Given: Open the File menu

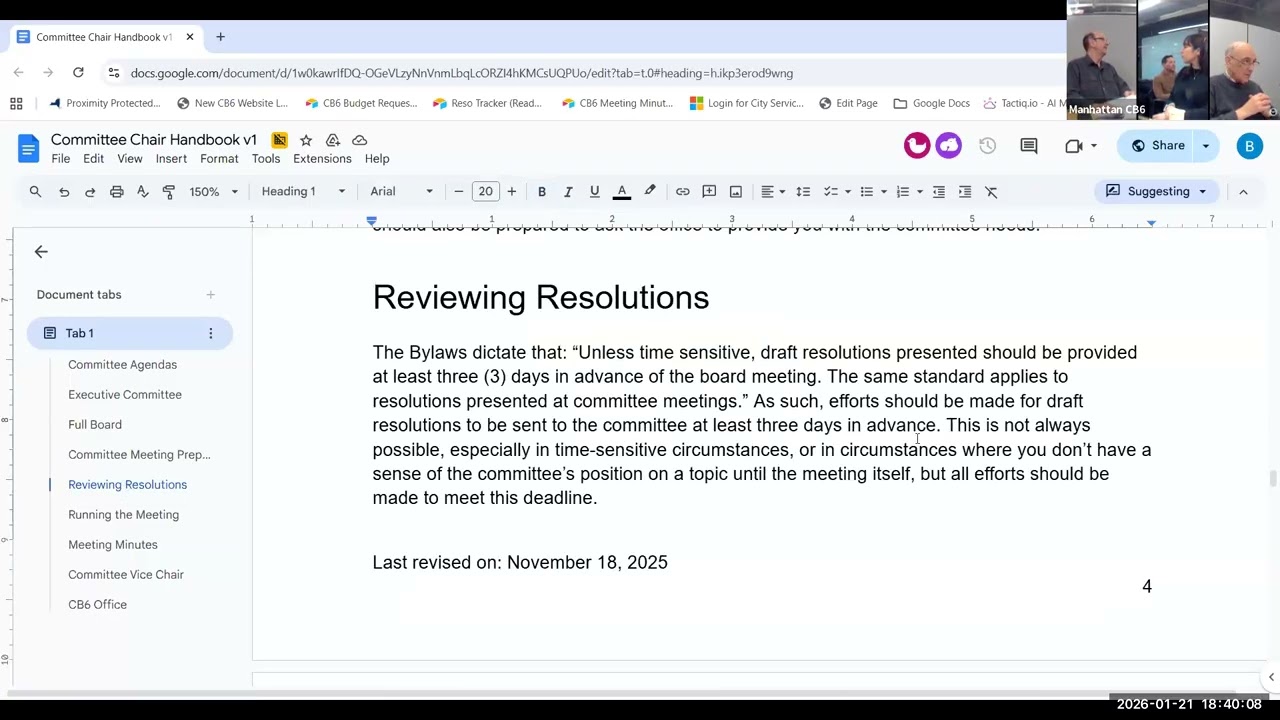Looking at the screenshot, I should [x=61, y=159].
